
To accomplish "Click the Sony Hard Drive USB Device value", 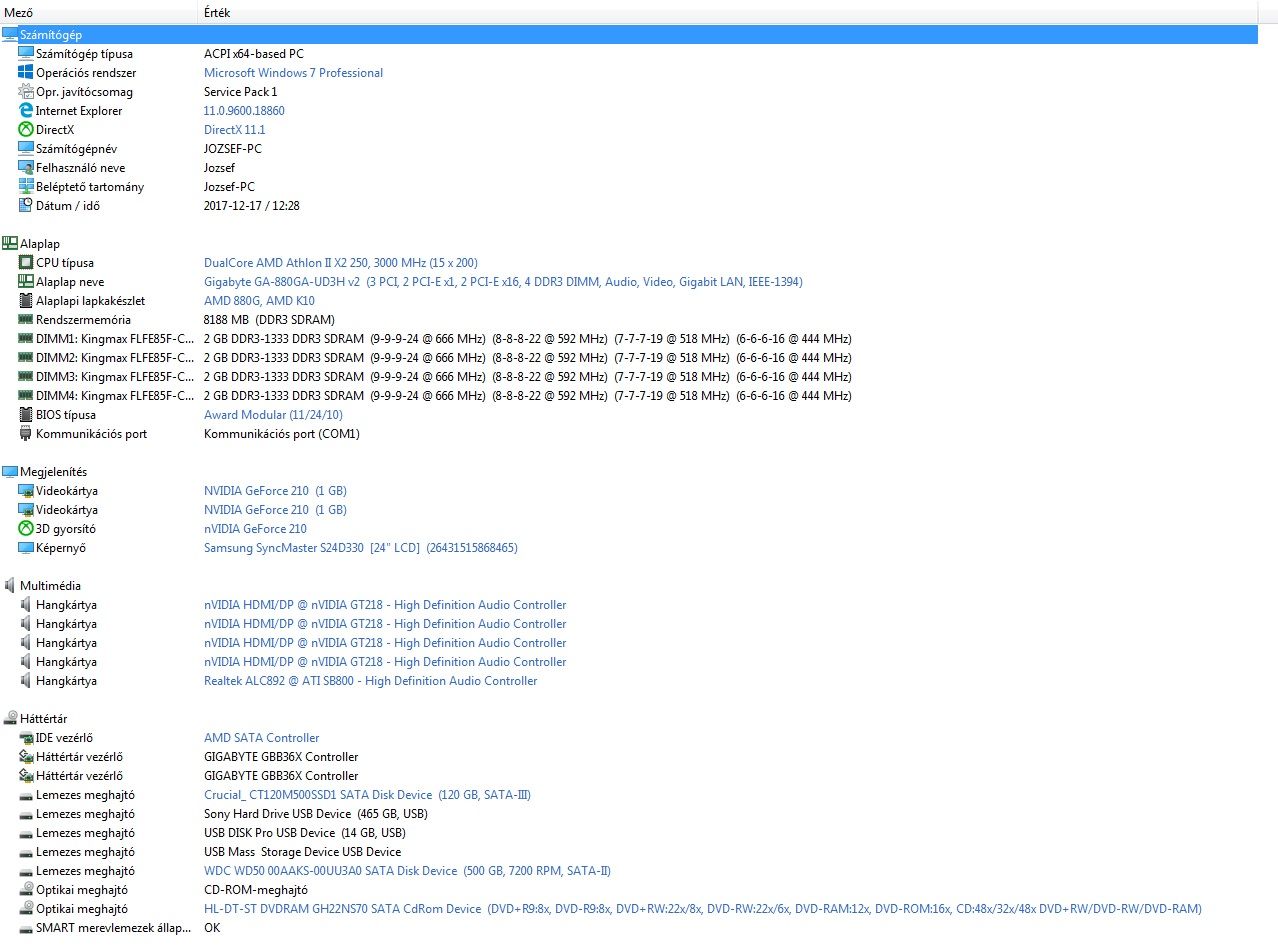I will tap(316, 814).
